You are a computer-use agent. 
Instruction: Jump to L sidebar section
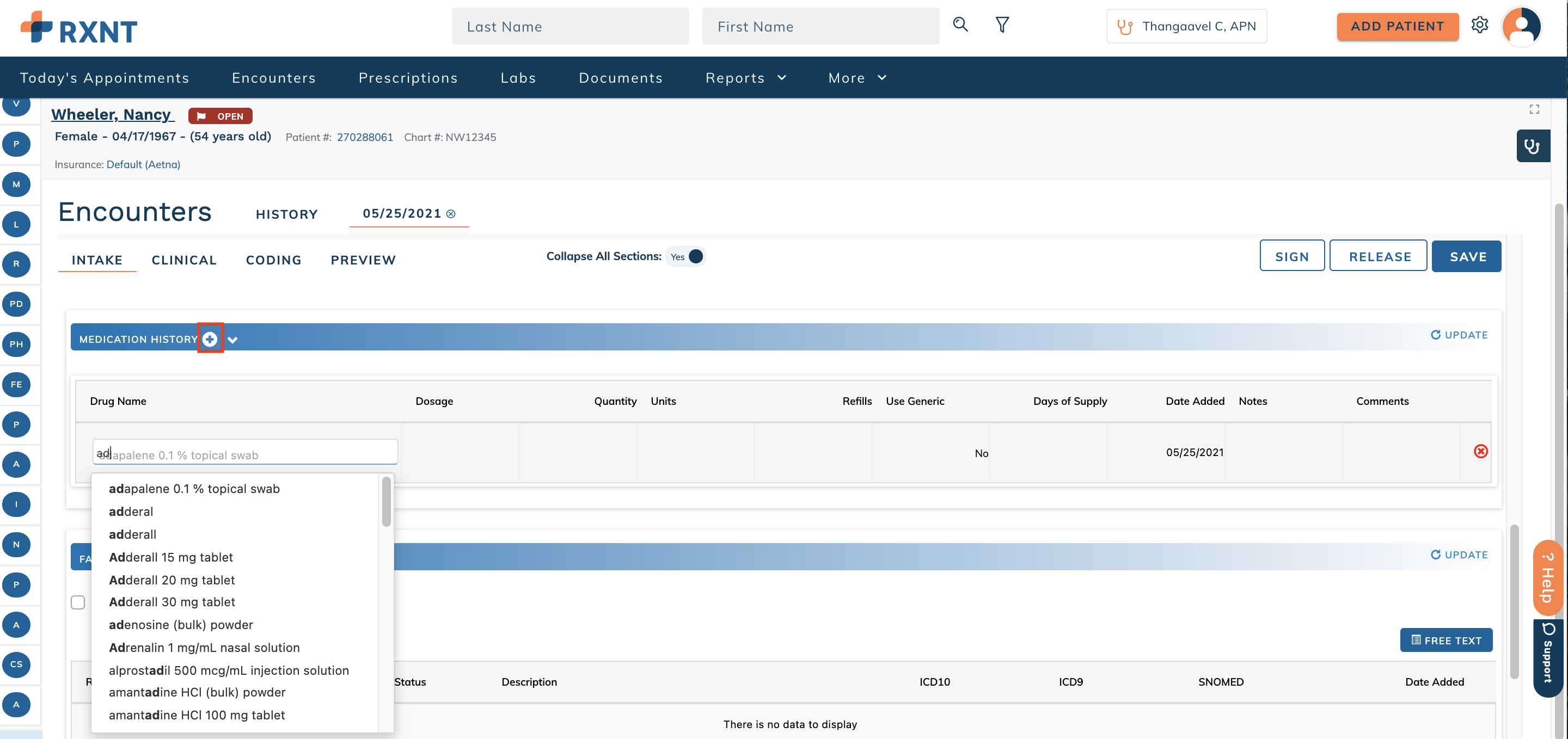pyautogui.click(x=16, y=224)
